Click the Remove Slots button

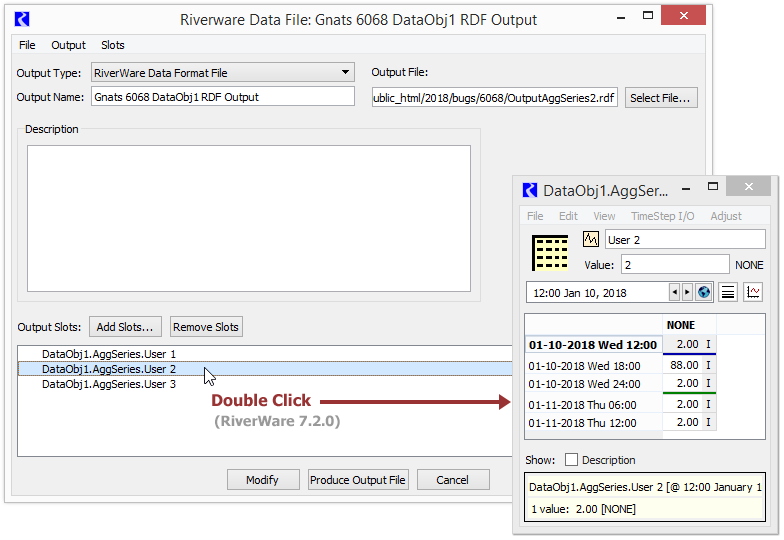click(206, 327)
